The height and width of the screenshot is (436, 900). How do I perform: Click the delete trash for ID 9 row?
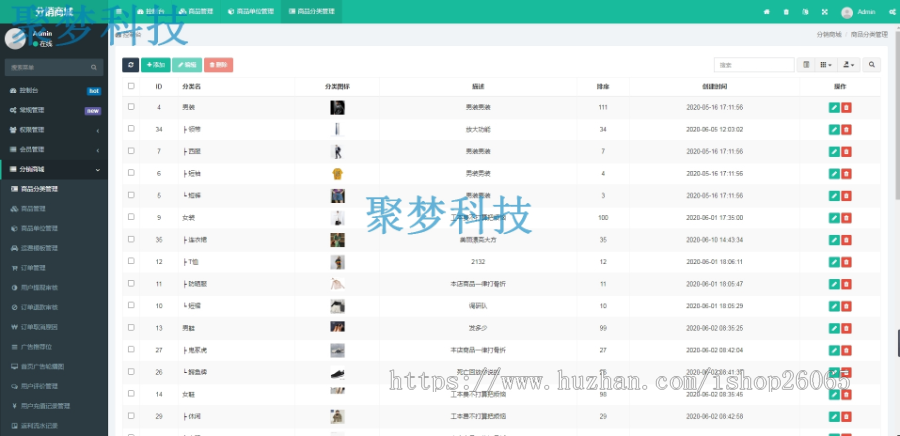point(846,218)
